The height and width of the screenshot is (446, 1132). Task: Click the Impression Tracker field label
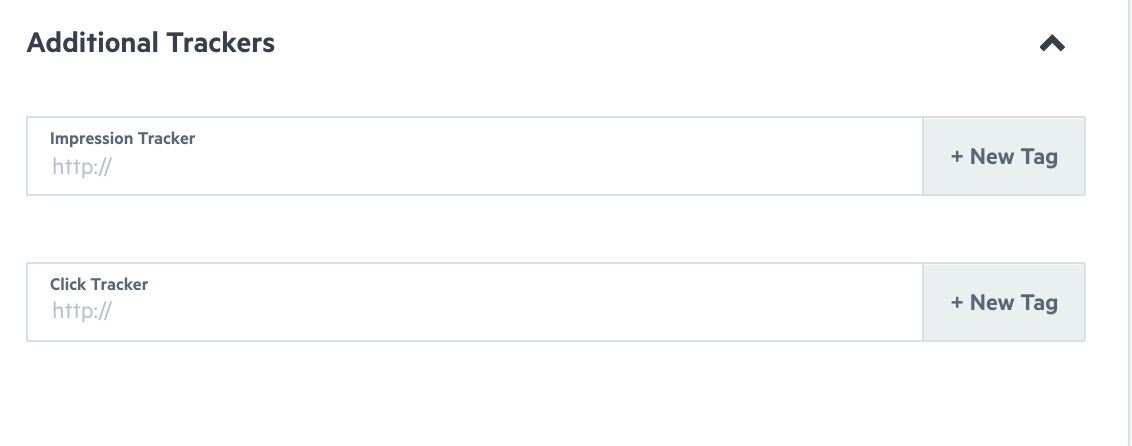coord(123,139)
